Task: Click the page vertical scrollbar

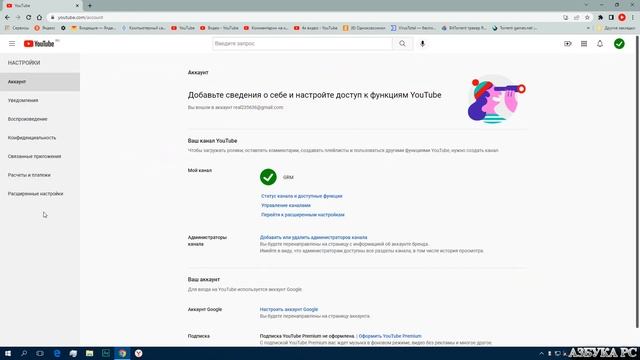Action: (637, 182)
